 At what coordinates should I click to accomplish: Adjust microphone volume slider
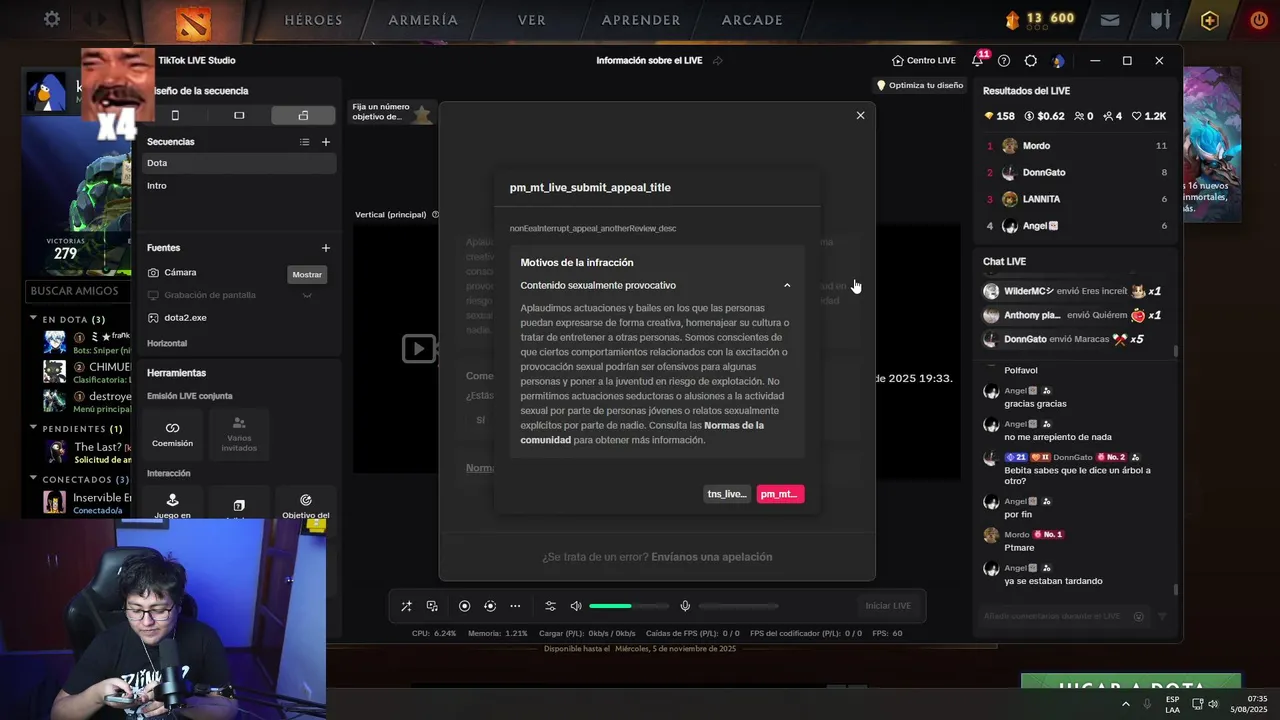click(738, 606)
